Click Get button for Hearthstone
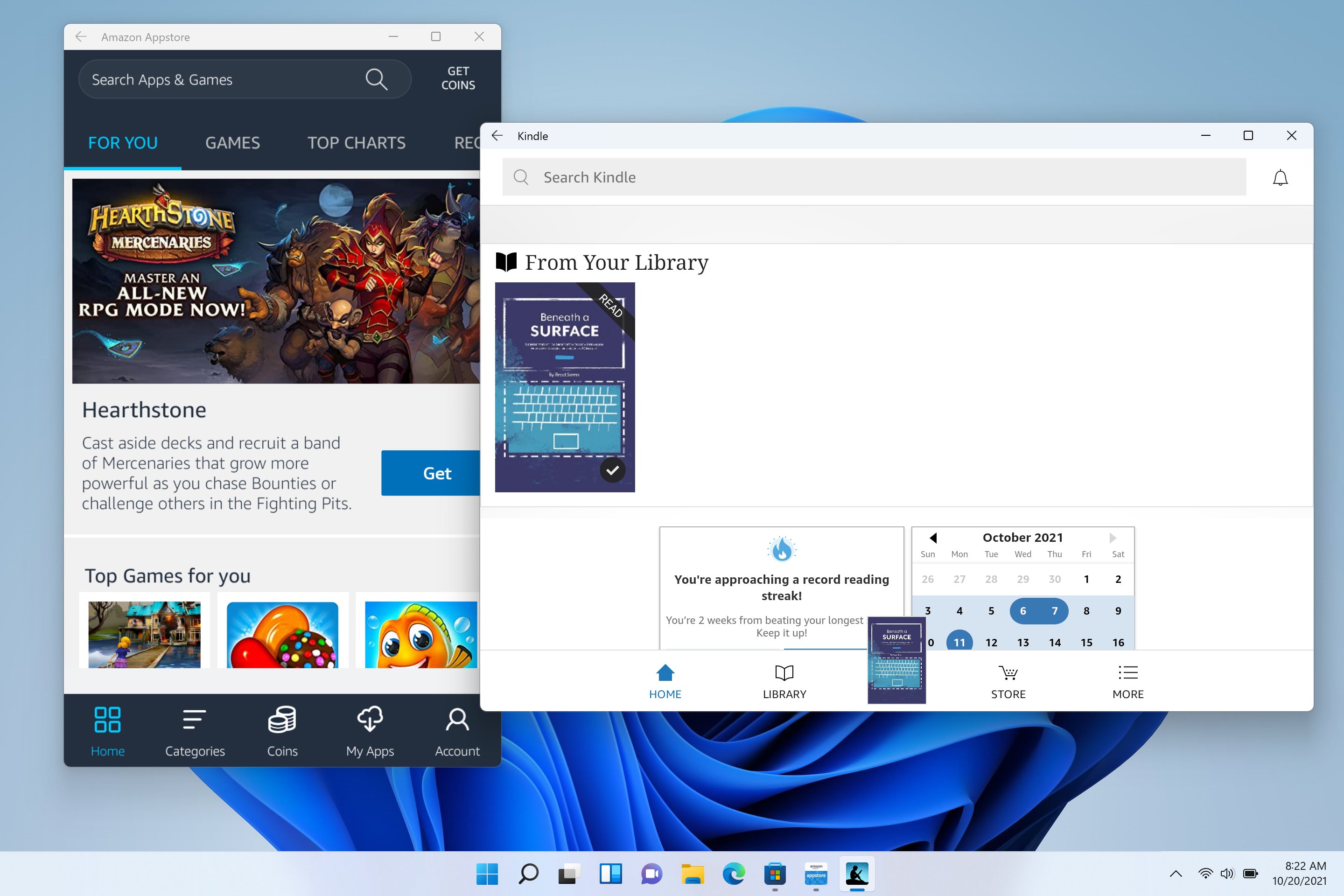This screenshot has width=1344, height=896. click(x=430, y=473)
